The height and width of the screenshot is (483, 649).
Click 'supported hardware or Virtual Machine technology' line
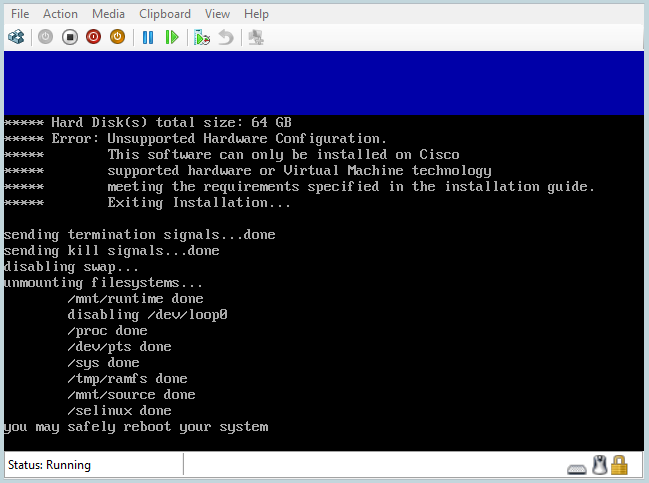click(x=299, y=171)
